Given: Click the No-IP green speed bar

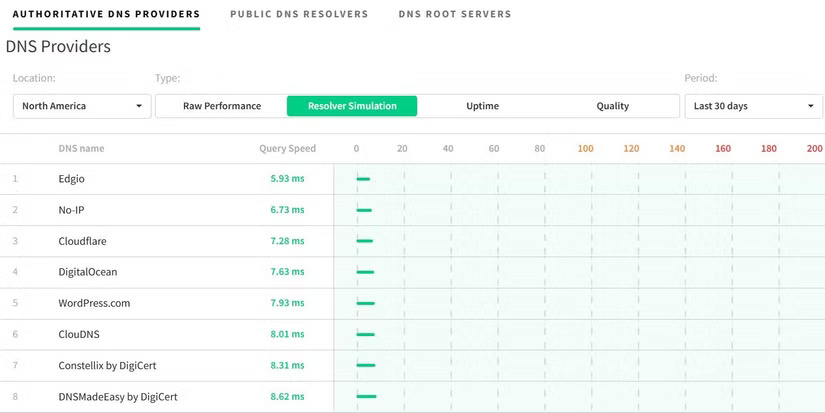Looking at the screenshot, I should coord(364,210).
